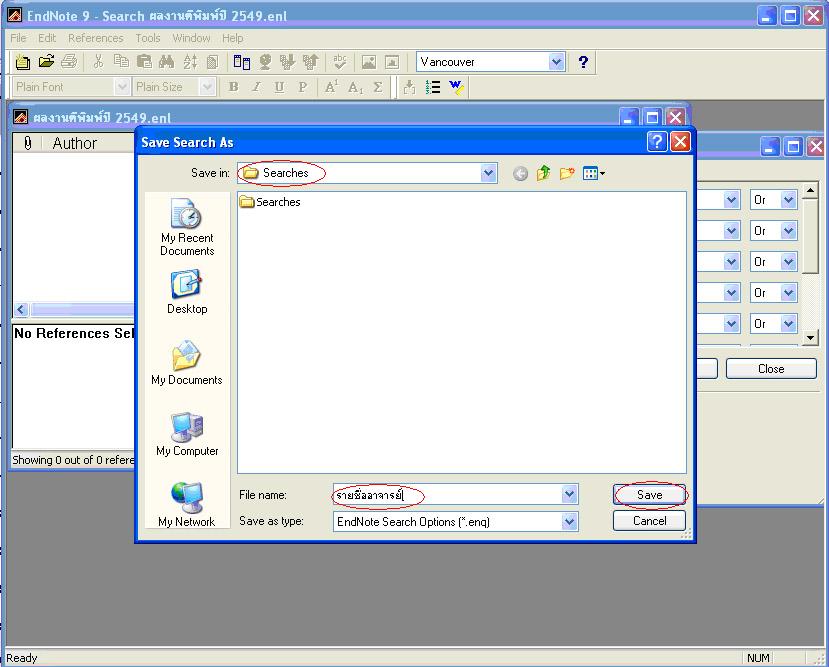Viewport: 829px width, 667px height.
Task: Click the Author column header
Action: pos(75,143)
